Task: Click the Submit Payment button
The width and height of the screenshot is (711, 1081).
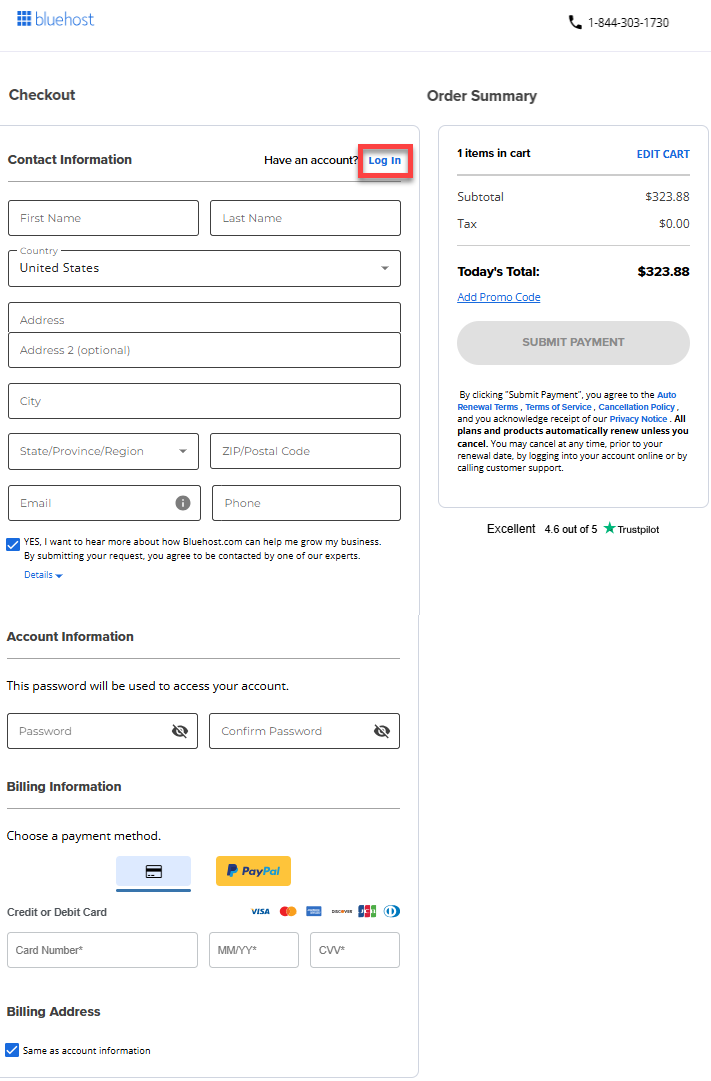Action: click(573, 342)
